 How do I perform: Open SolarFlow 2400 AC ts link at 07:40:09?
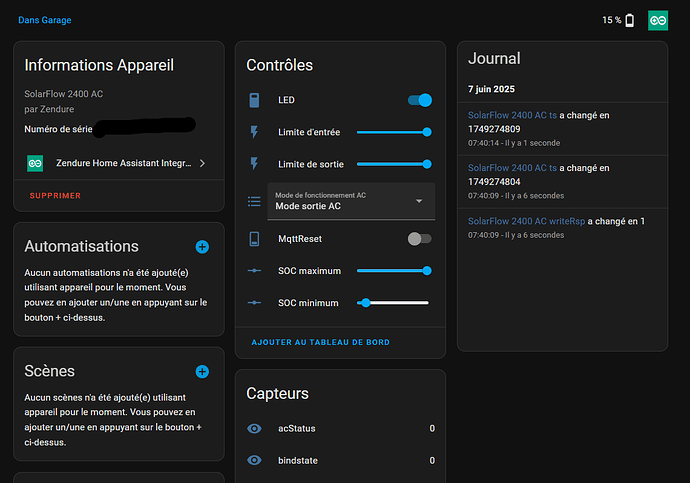pos(512,168)
